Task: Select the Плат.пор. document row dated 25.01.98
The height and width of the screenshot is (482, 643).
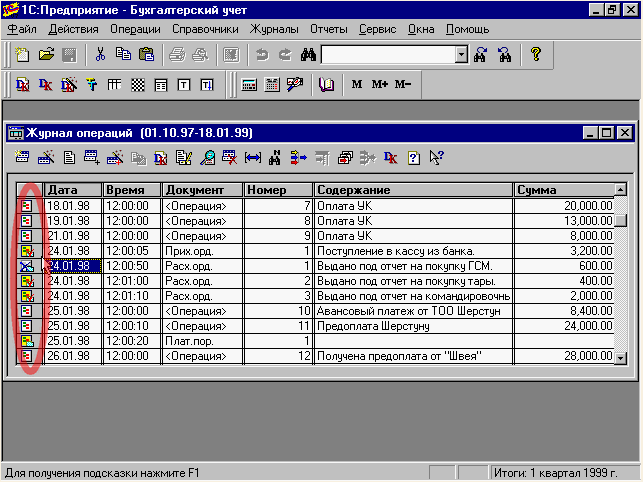Action: 188,341
